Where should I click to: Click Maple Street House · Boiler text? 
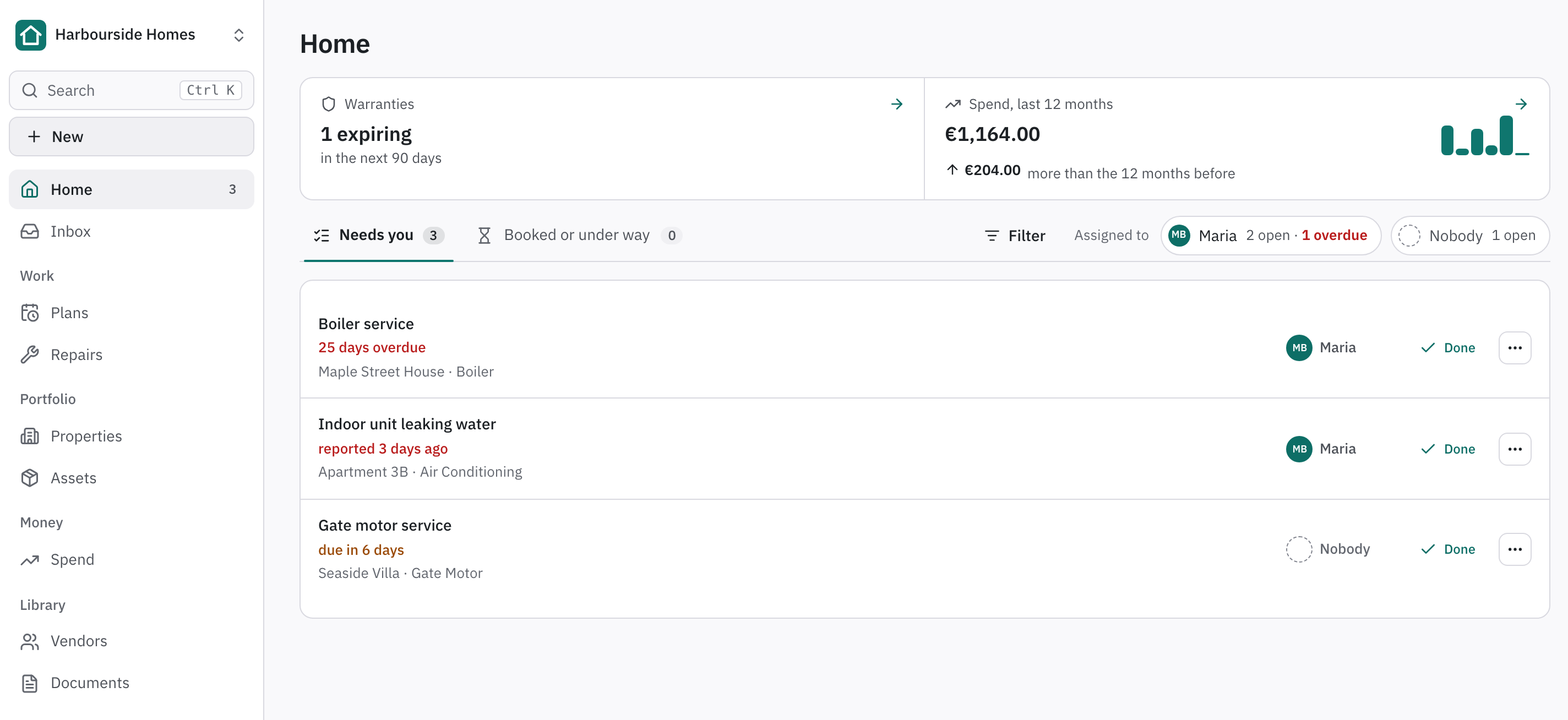click(406, 371)
